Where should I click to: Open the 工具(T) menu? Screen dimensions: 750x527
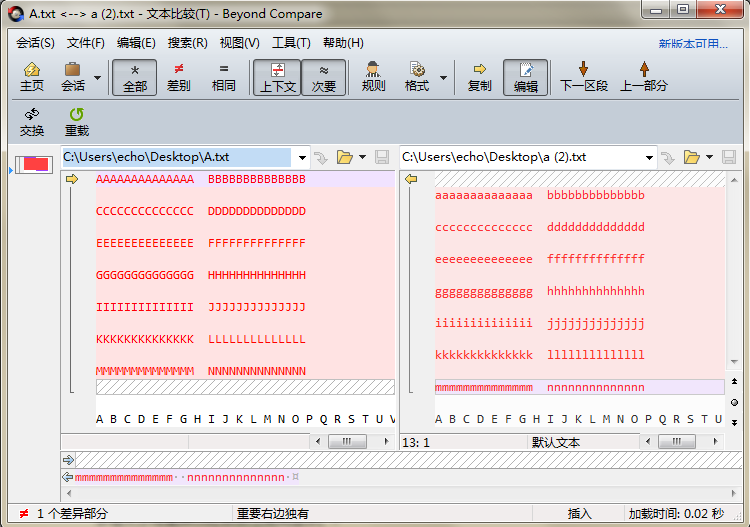click(291, 43)
